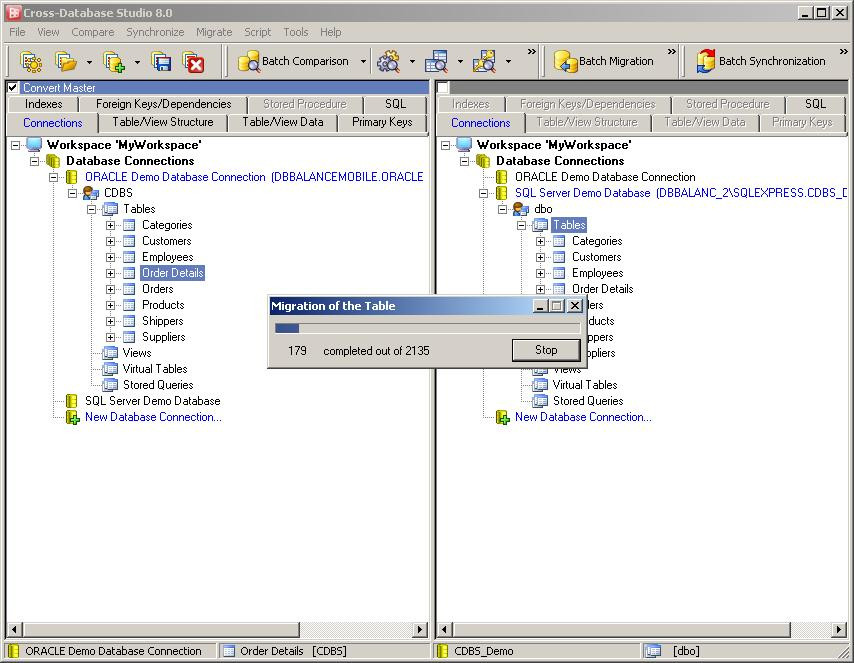This screenshot has height=663, width=854.
Task: Stop the table migration
Action: pos(546,350)
